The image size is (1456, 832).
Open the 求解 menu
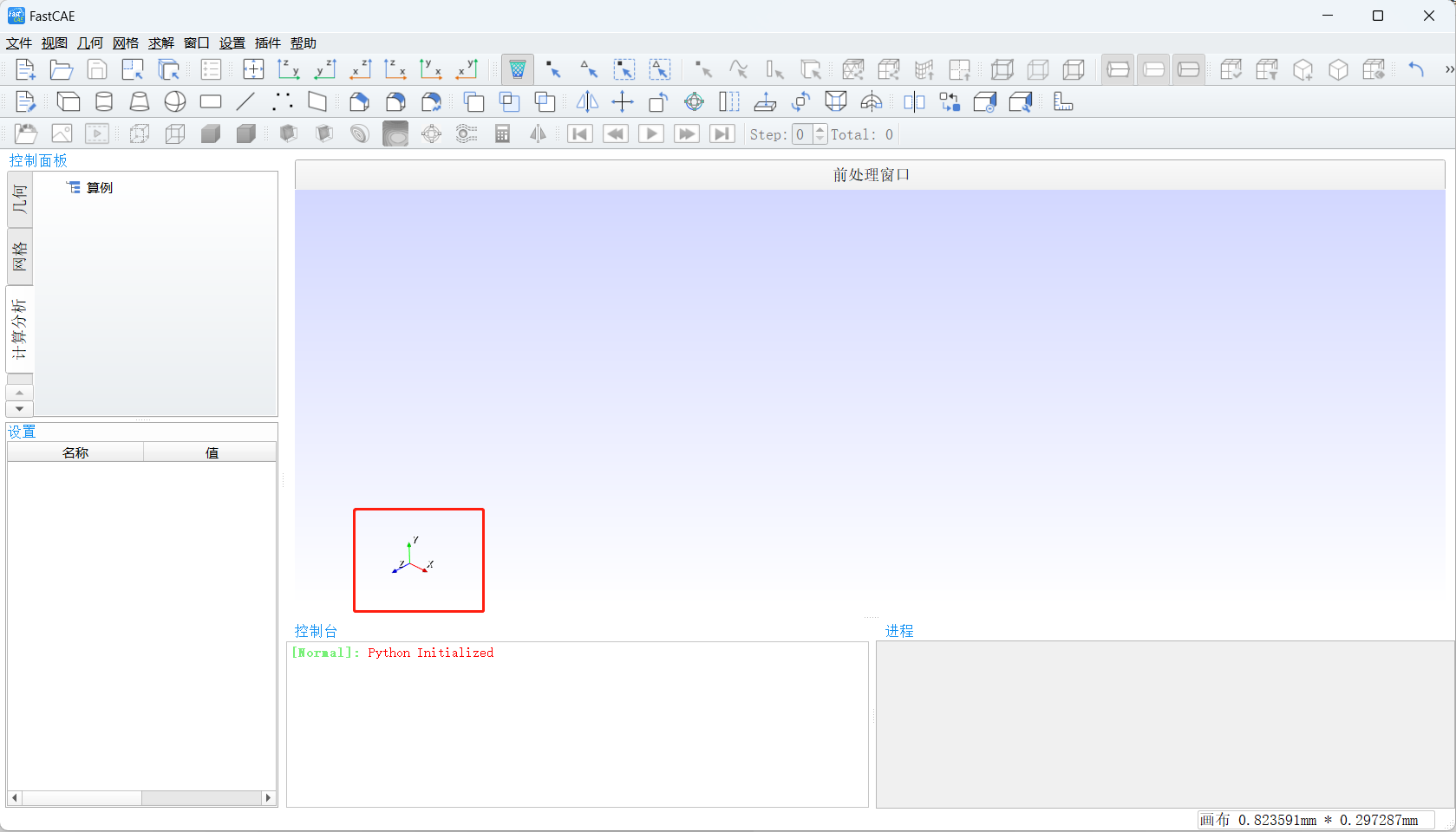pos(161,43)
